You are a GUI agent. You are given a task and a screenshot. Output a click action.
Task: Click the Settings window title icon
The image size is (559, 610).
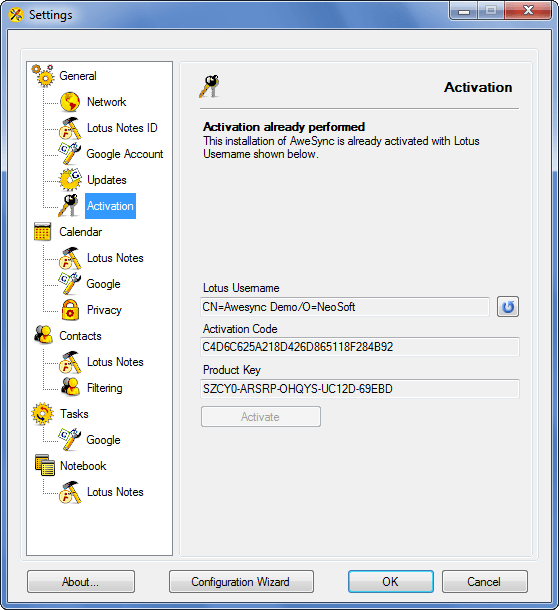(x=16, y=15)
